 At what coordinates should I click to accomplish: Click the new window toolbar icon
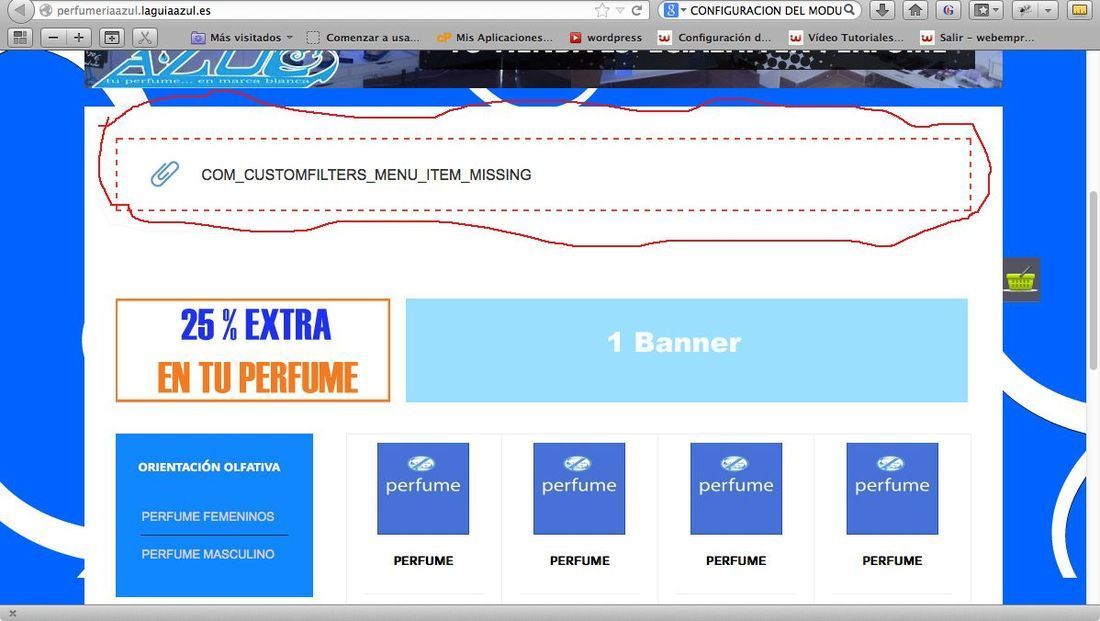tap(112, 37)
